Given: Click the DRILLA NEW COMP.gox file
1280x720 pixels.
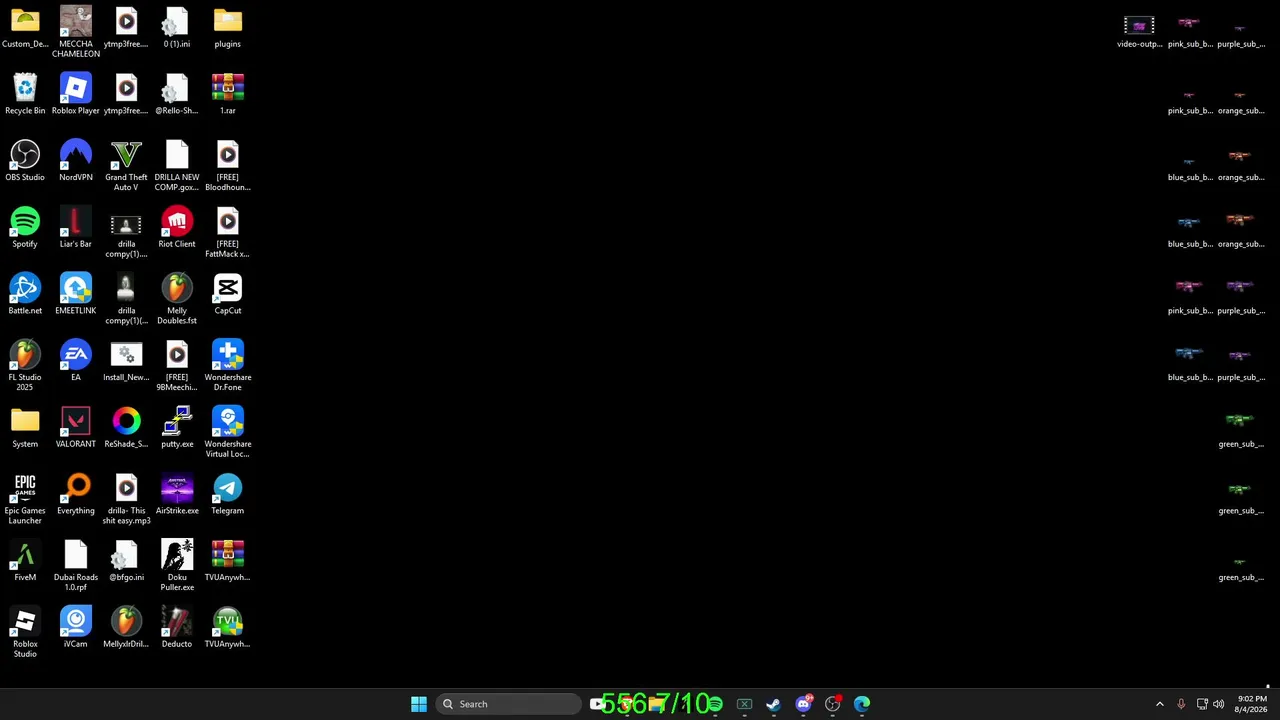Looking at the screenshot, I should 177,166.
